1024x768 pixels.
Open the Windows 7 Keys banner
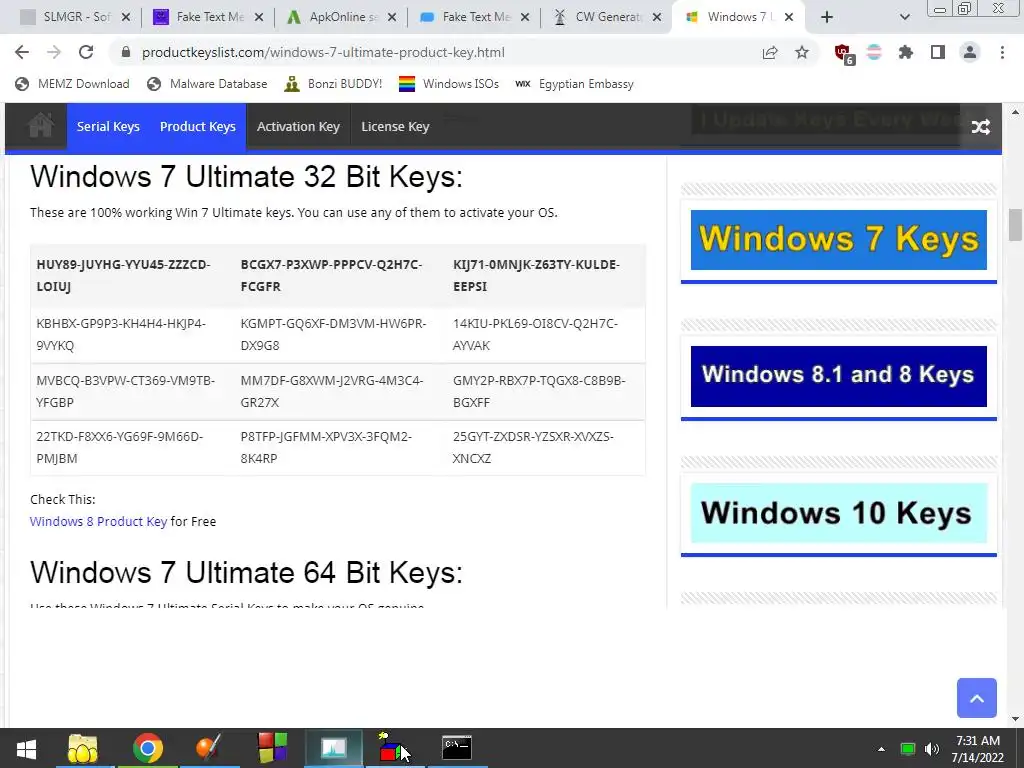839,240
